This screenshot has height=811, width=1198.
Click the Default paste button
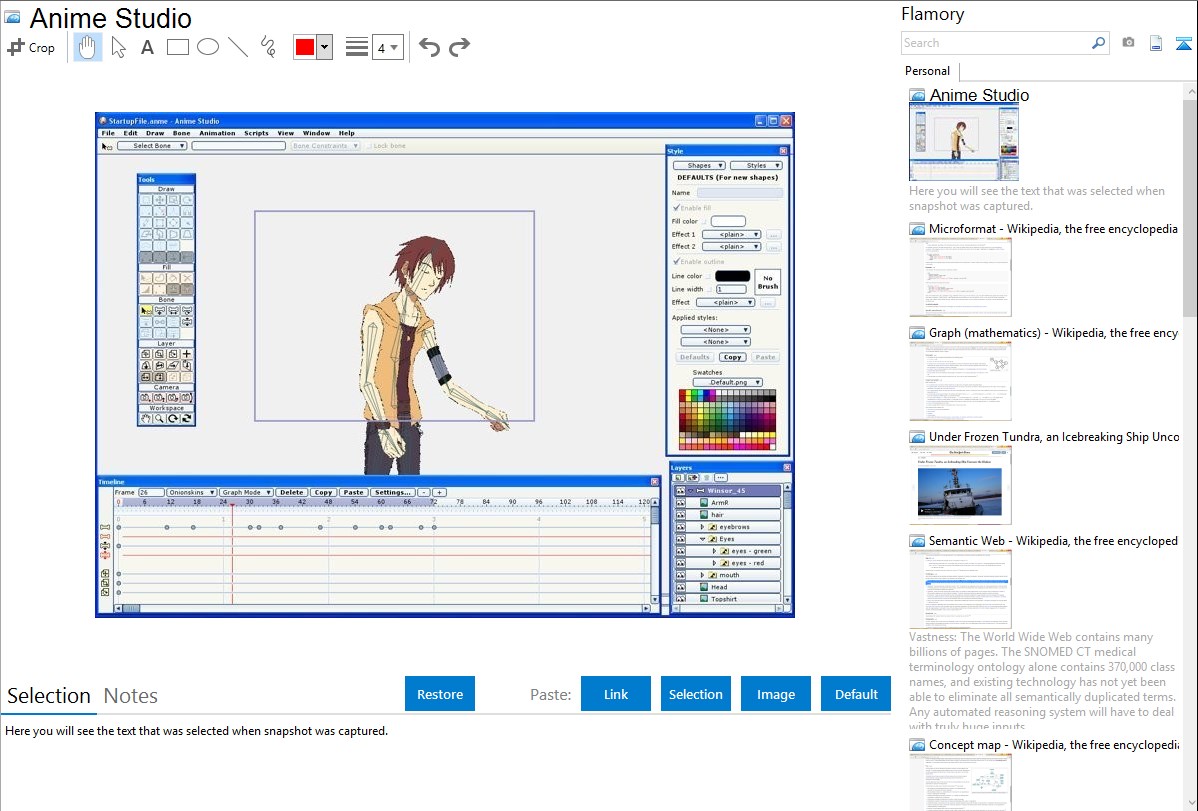click(x=856, y=694)
